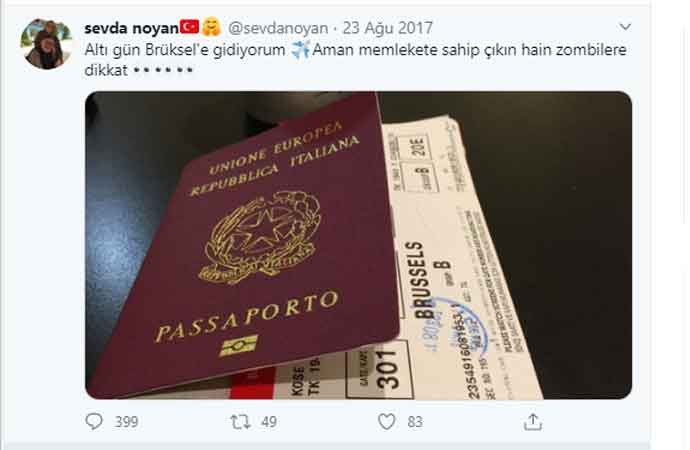Open the sevda noyan display name link
The width and height of the screenshot is (690, 450).
click(132, 28)
